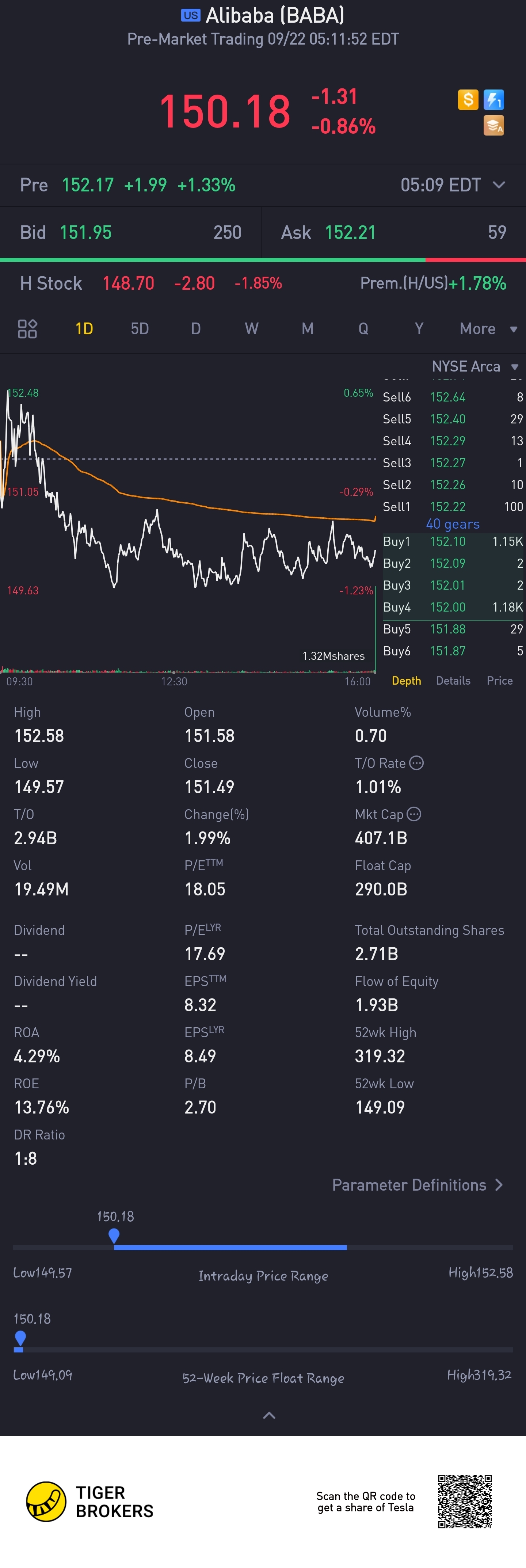Select the Y yearly chart tab
Image resolution: width=526 pixels, height=1568 pixels.
(x=419, y=329)
